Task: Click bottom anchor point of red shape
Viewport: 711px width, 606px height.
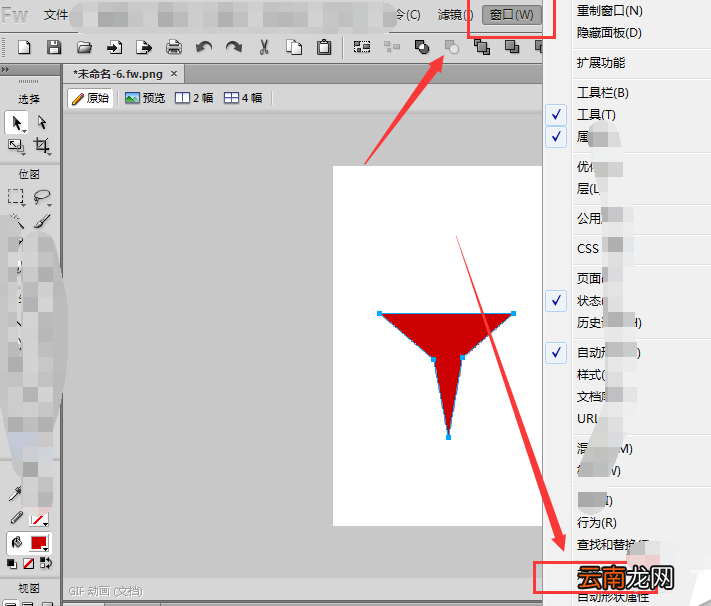Action: [x=448, y=437]
